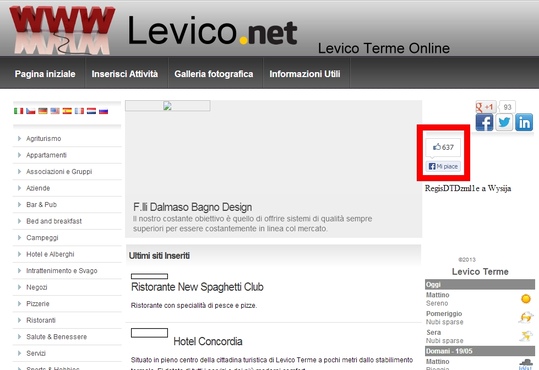This screenshot has height=370, width=539.
Task: Open the Aziende category
Action: [x=38, y=188]
